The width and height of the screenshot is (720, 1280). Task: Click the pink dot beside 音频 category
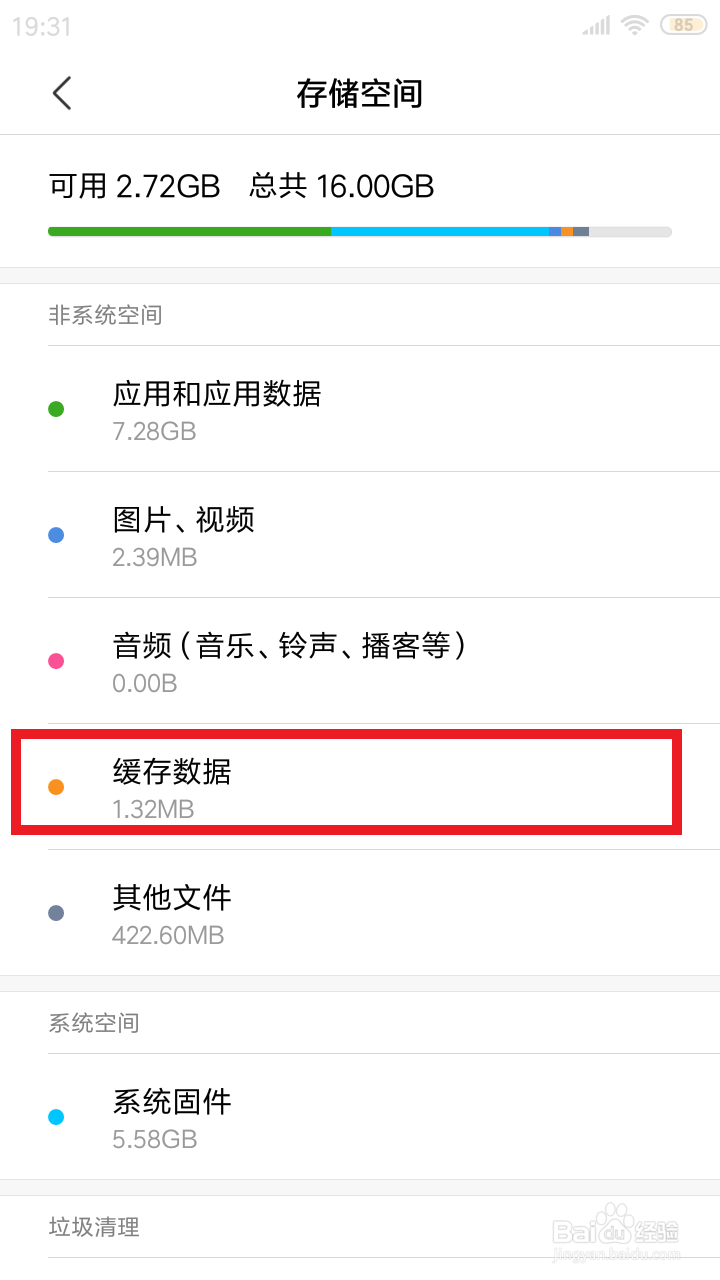(x=56, y=661)
